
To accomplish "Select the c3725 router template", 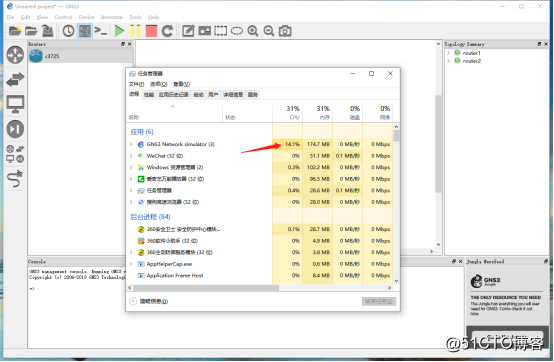I will tap(81, 56).
